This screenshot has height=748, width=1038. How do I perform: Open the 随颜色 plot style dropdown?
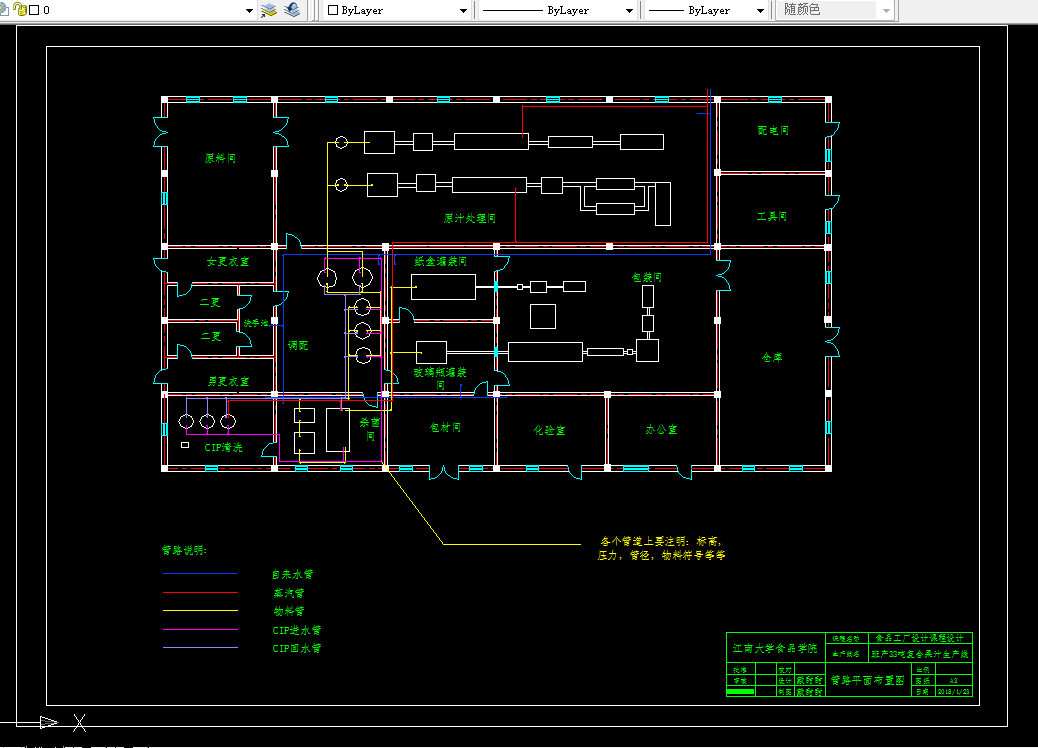coord(886,11)
